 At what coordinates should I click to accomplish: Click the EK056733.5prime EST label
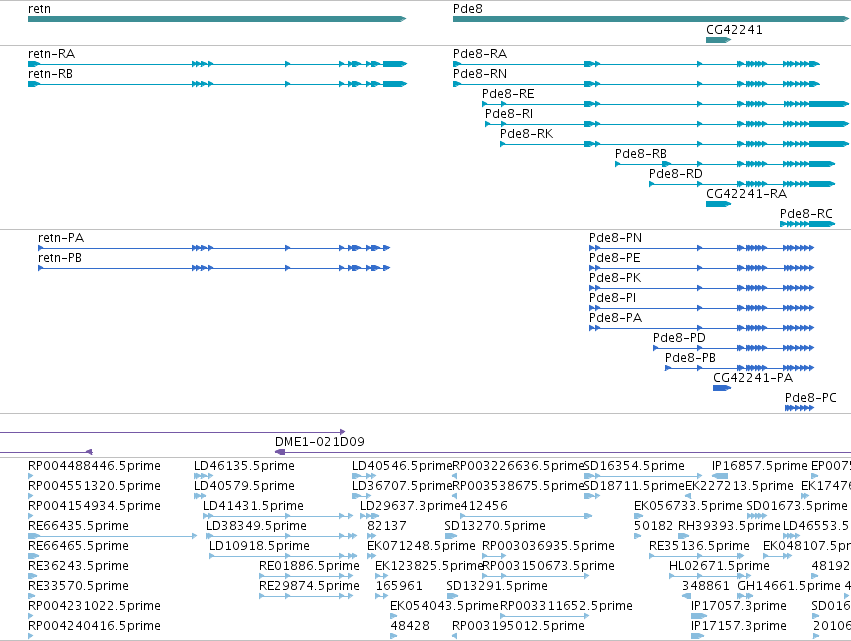point(688,506)
